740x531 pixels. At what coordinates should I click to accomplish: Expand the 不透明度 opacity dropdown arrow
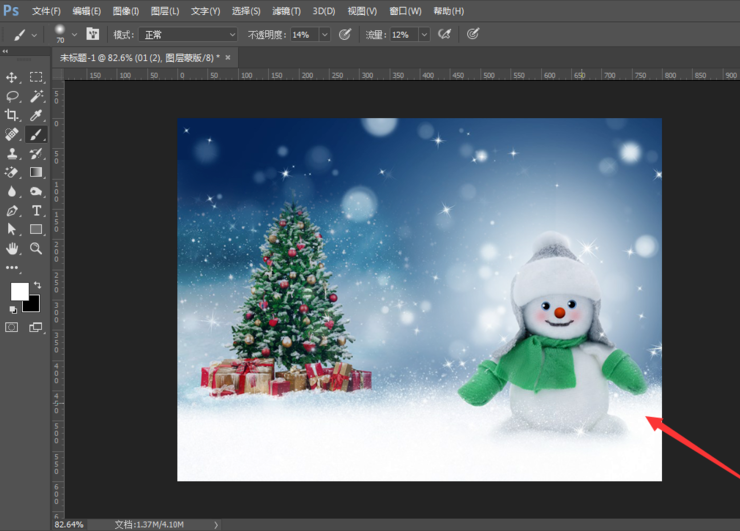324,34
